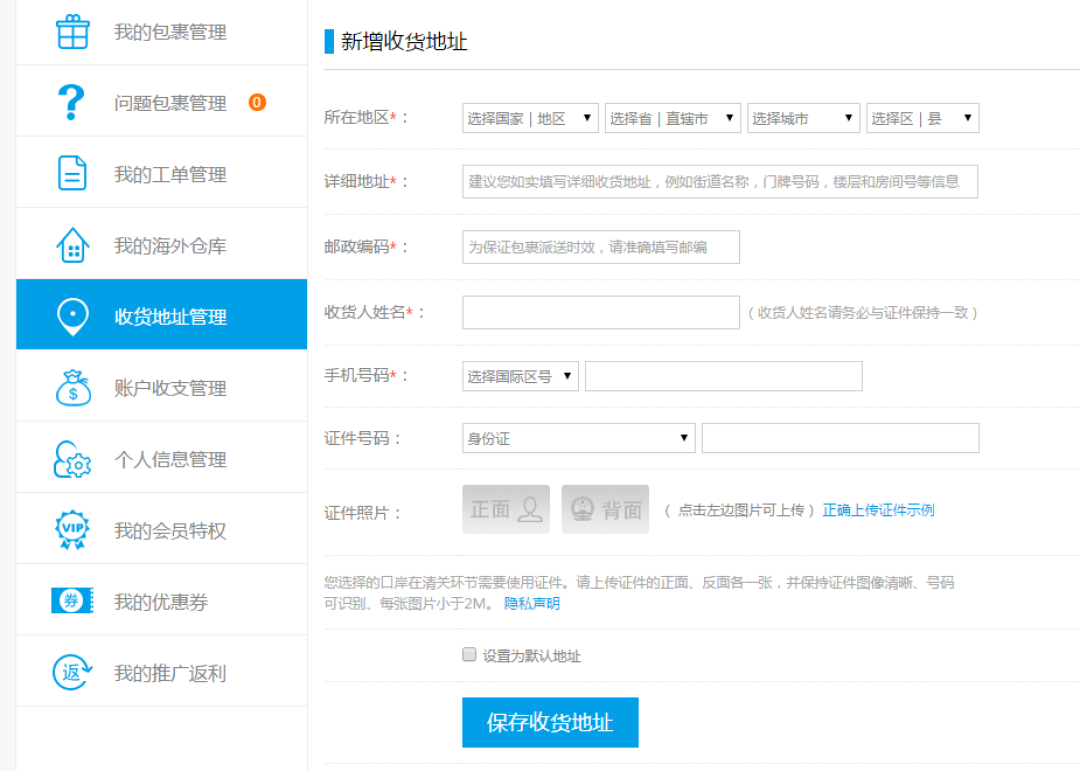Upload ID front via 正面 thumbnail
The height and width of the screenshot is (771, 1080).
pyautogui.click(x=506, y=509)
